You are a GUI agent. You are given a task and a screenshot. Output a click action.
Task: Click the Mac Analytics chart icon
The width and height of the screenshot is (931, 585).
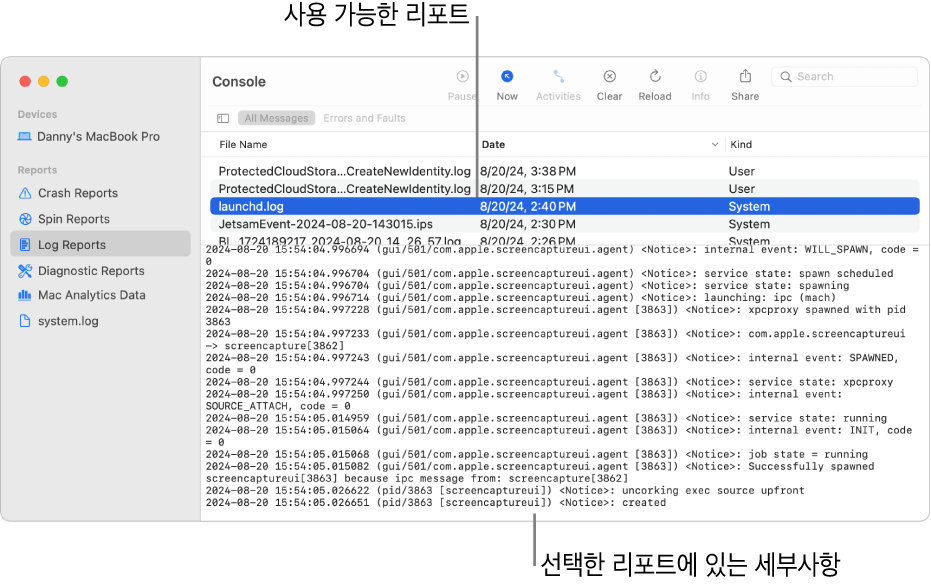[x=25, y=295]
